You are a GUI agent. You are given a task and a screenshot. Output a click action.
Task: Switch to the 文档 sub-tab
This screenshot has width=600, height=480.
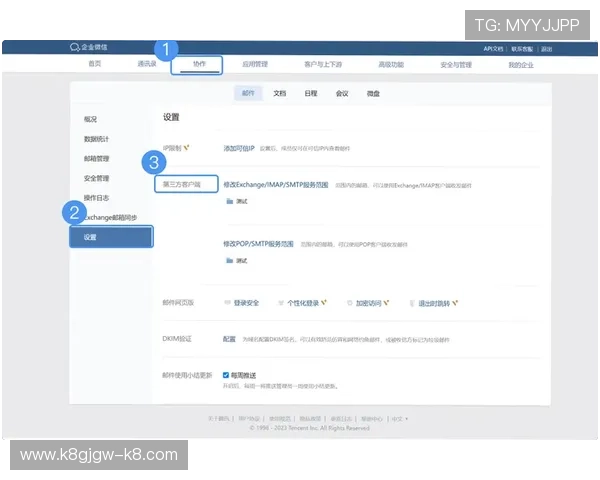(280, 93)
